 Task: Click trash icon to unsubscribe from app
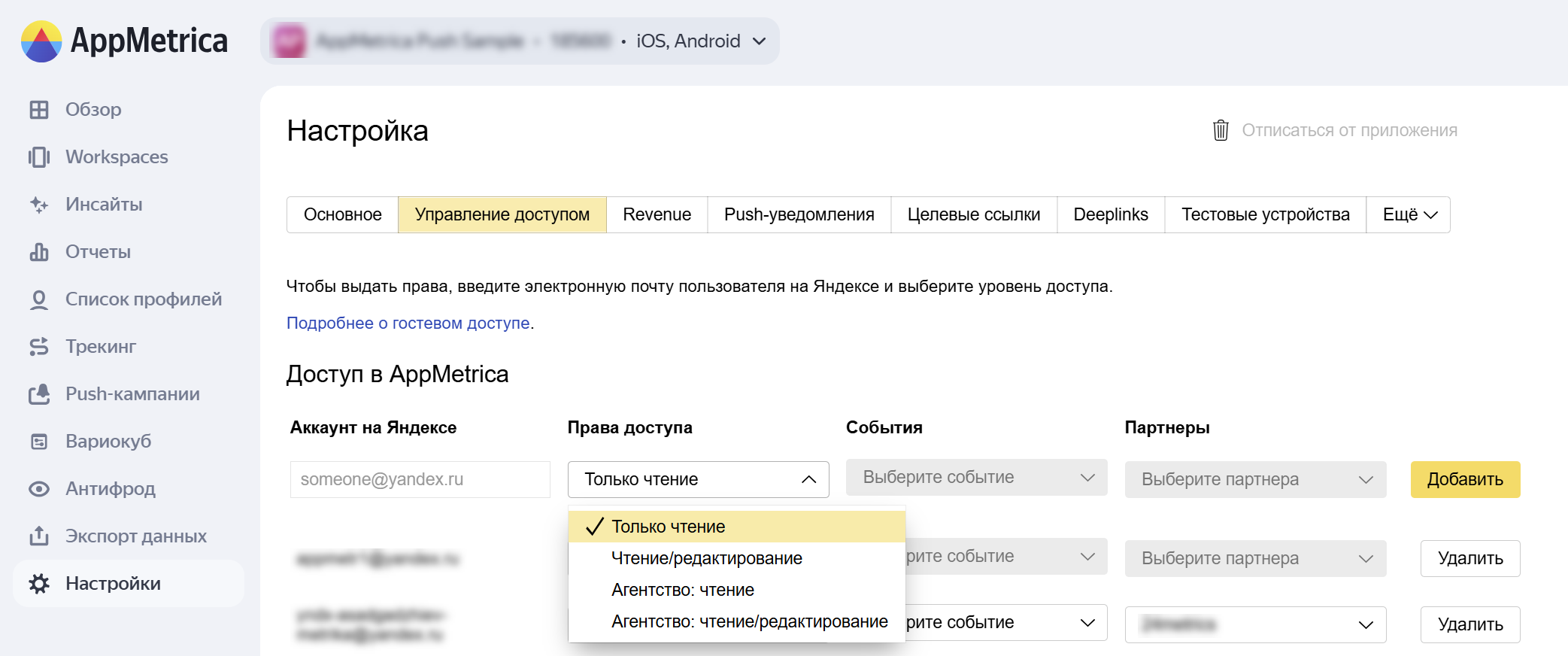(x=1221, y=131)
